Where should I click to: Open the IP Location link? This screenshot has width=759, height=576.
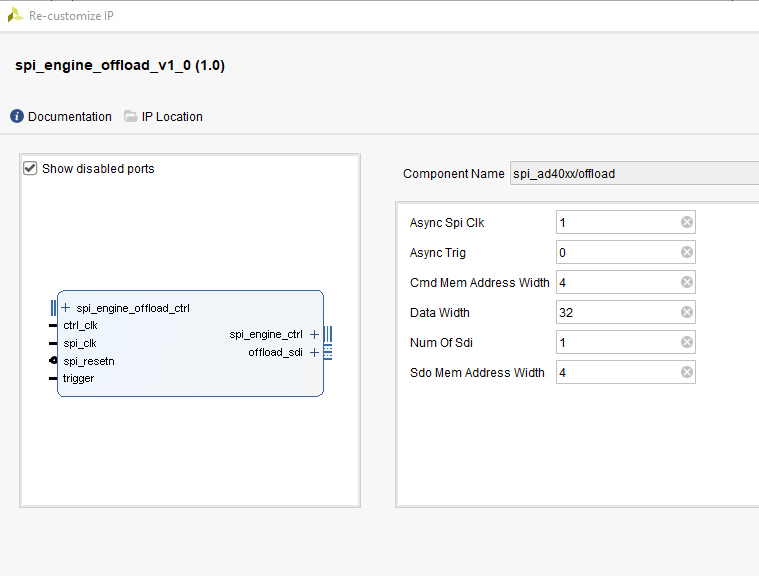tap(172, 117)
